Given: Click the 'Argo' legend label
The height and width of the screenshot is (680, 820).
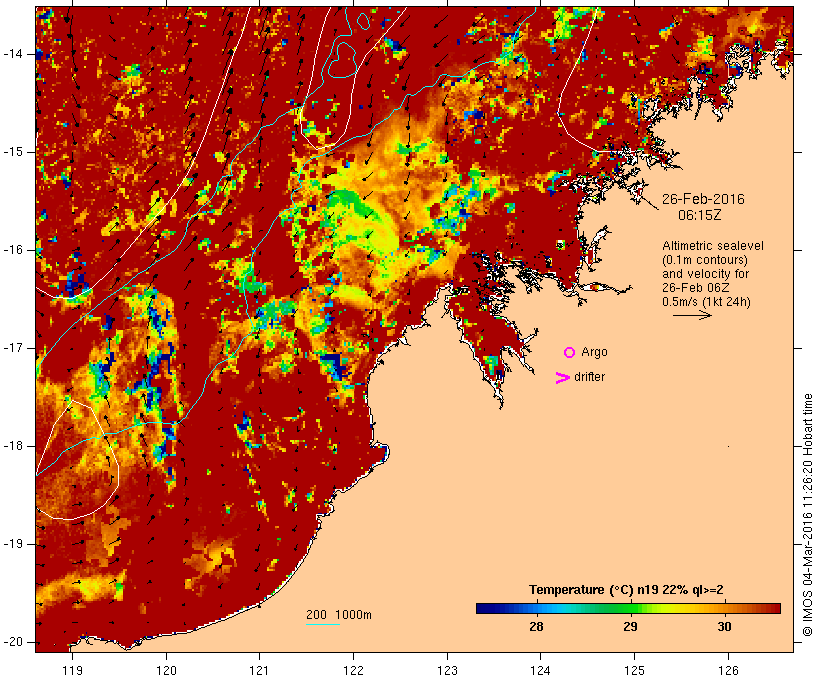Looking at the screenshot, I should [594, 353].
